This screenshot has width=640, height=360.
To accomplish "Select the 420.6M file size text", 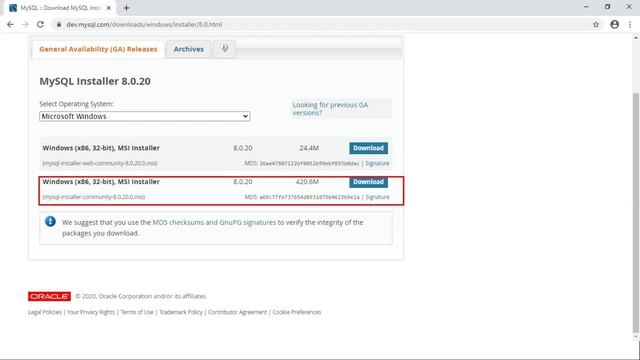I will [307, 182].
